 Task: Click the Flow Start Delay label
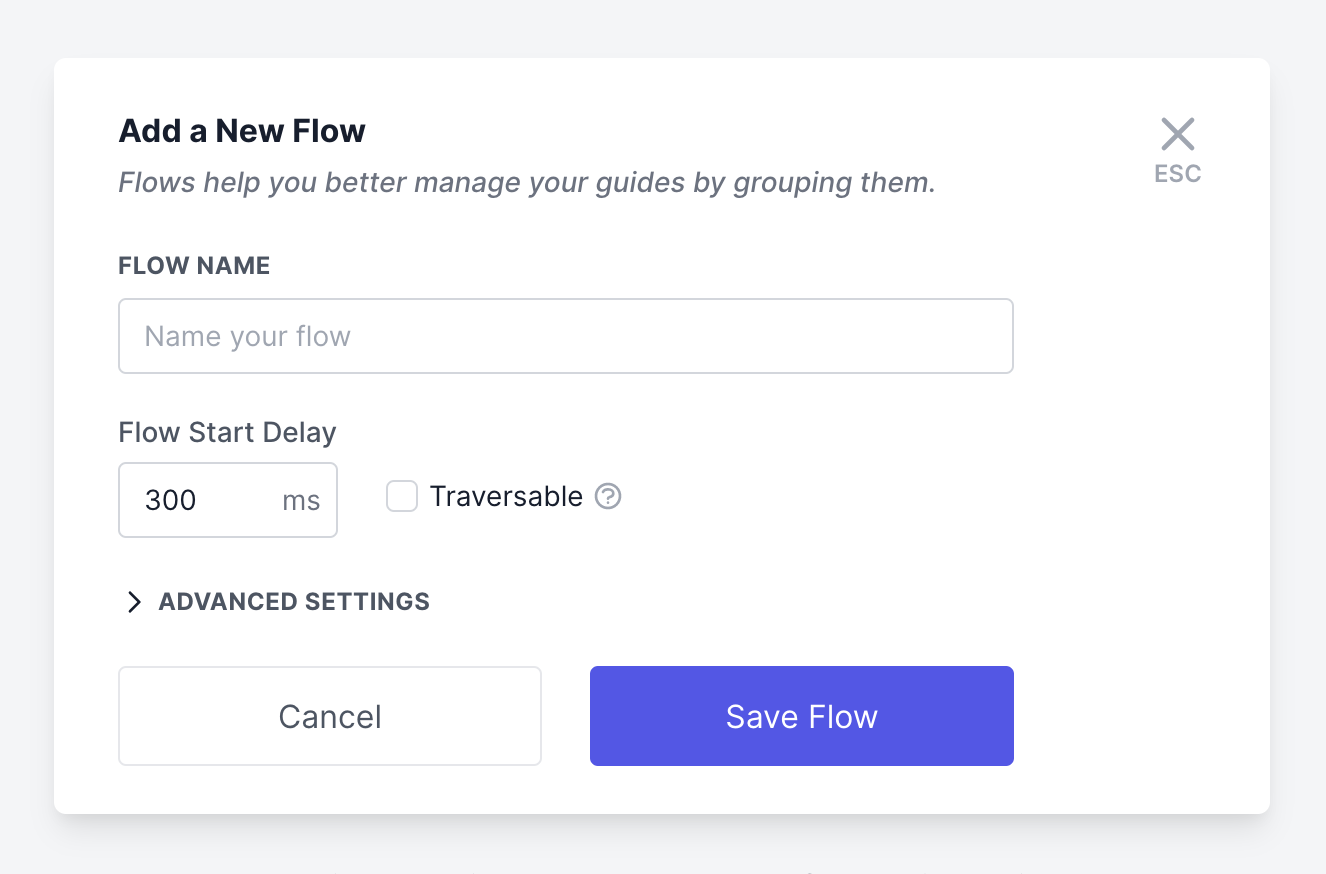tap(228, 432)
